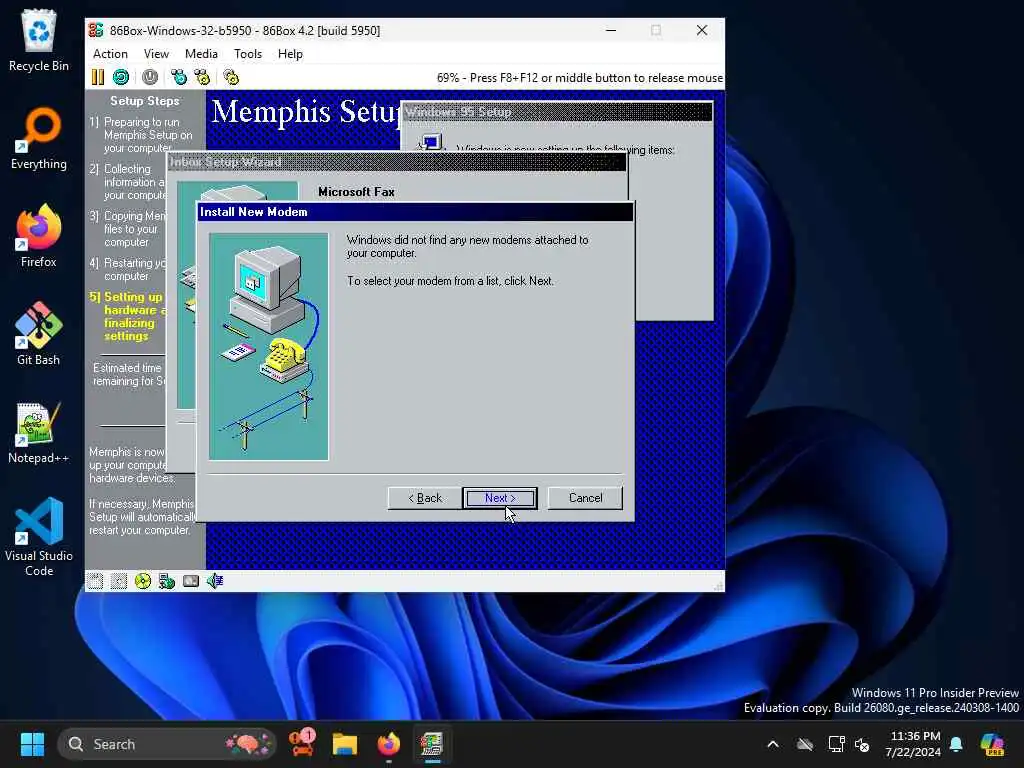
Task: Click the OneDrive cloud tray icon
Action: (x=805, y=744)
